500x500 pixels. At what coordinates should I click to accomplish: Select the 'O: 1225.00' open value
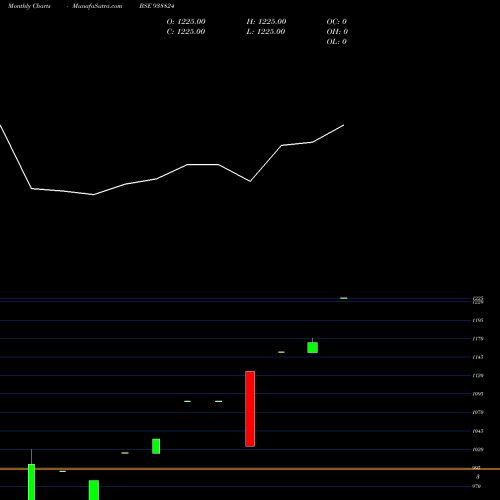[186, 22]
